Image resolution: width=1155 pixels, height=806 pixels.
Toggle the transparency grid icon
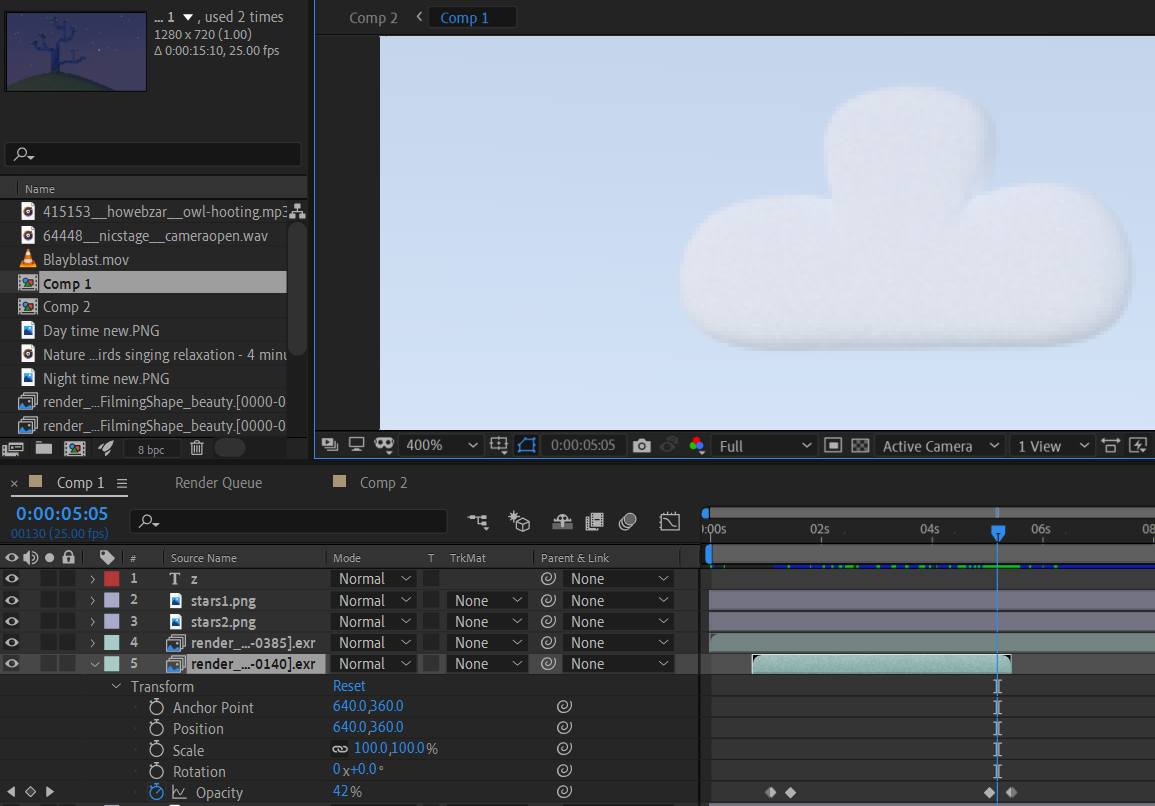860,446
